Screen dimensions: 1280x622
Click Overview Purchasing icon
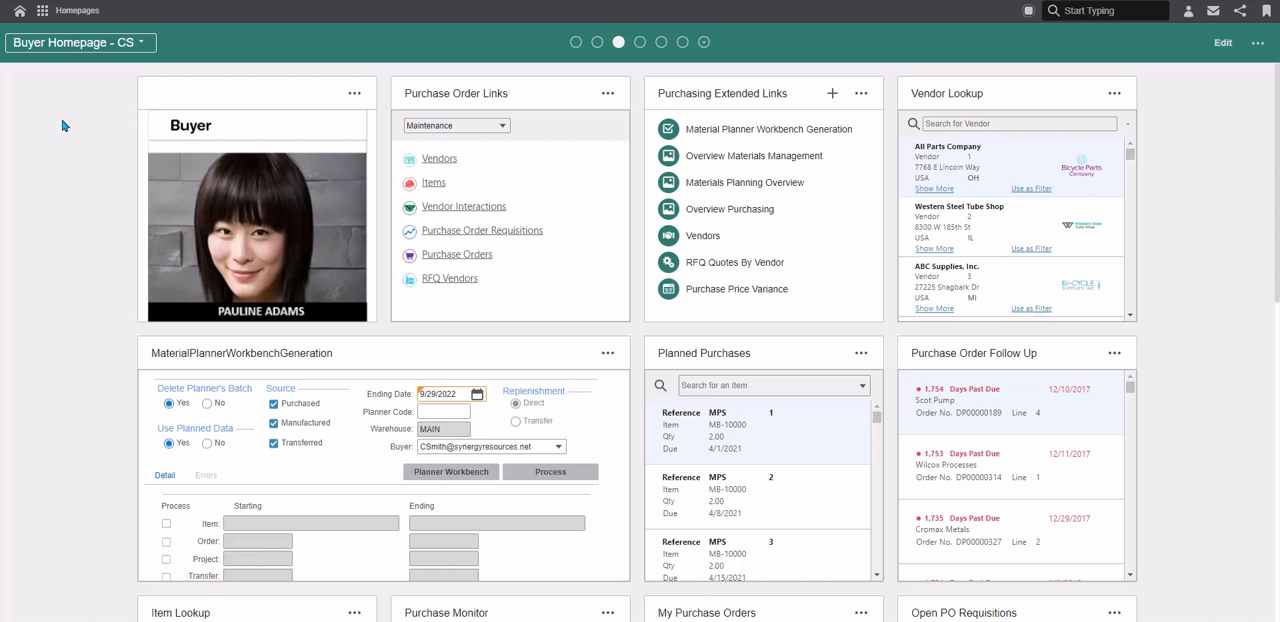(668, 209)
